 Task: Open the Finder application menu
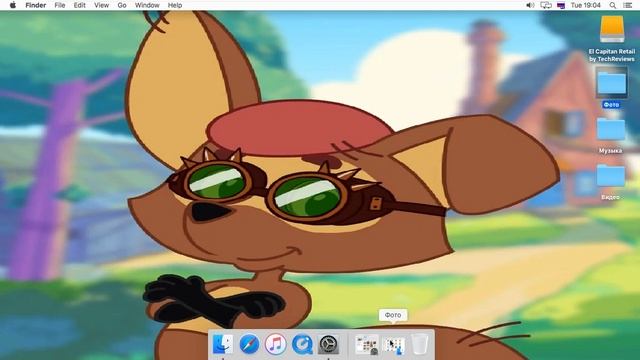[36, 5]
